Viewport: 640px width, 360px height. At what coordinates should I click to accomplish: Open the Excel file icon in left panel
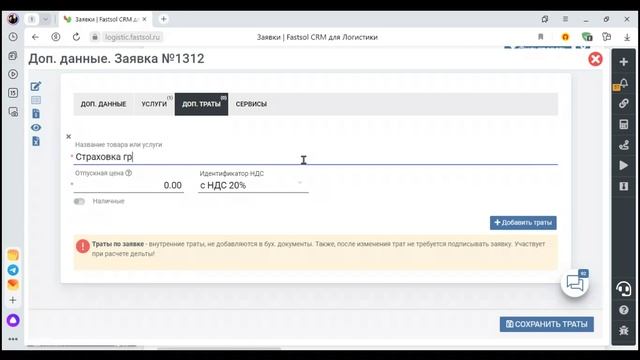click(x=36, y=141)
